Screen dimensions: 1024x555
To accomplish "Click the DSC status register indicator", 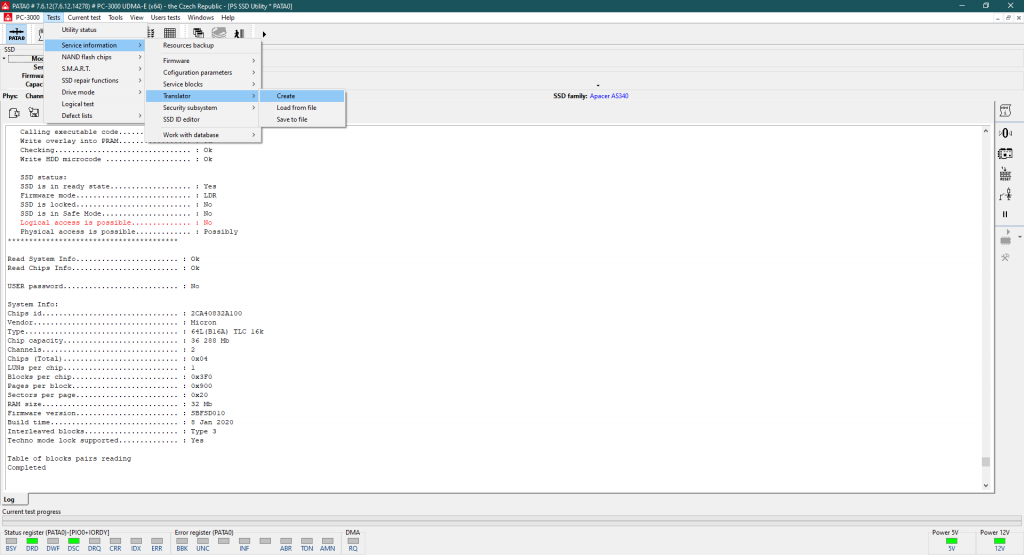I will coord(73,544).
